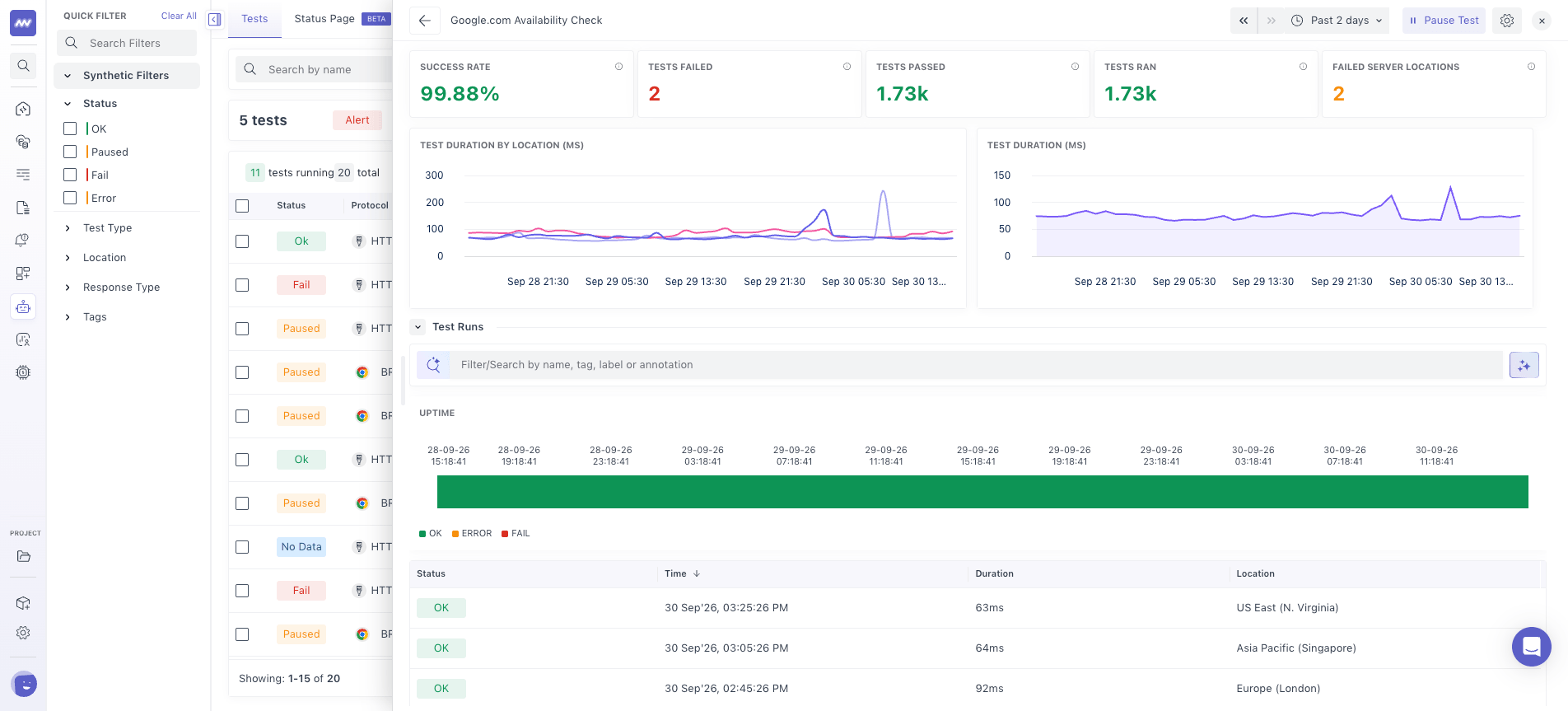
Task: Open the synthetic monitoring robot icon
Action: tap(23, 306)
